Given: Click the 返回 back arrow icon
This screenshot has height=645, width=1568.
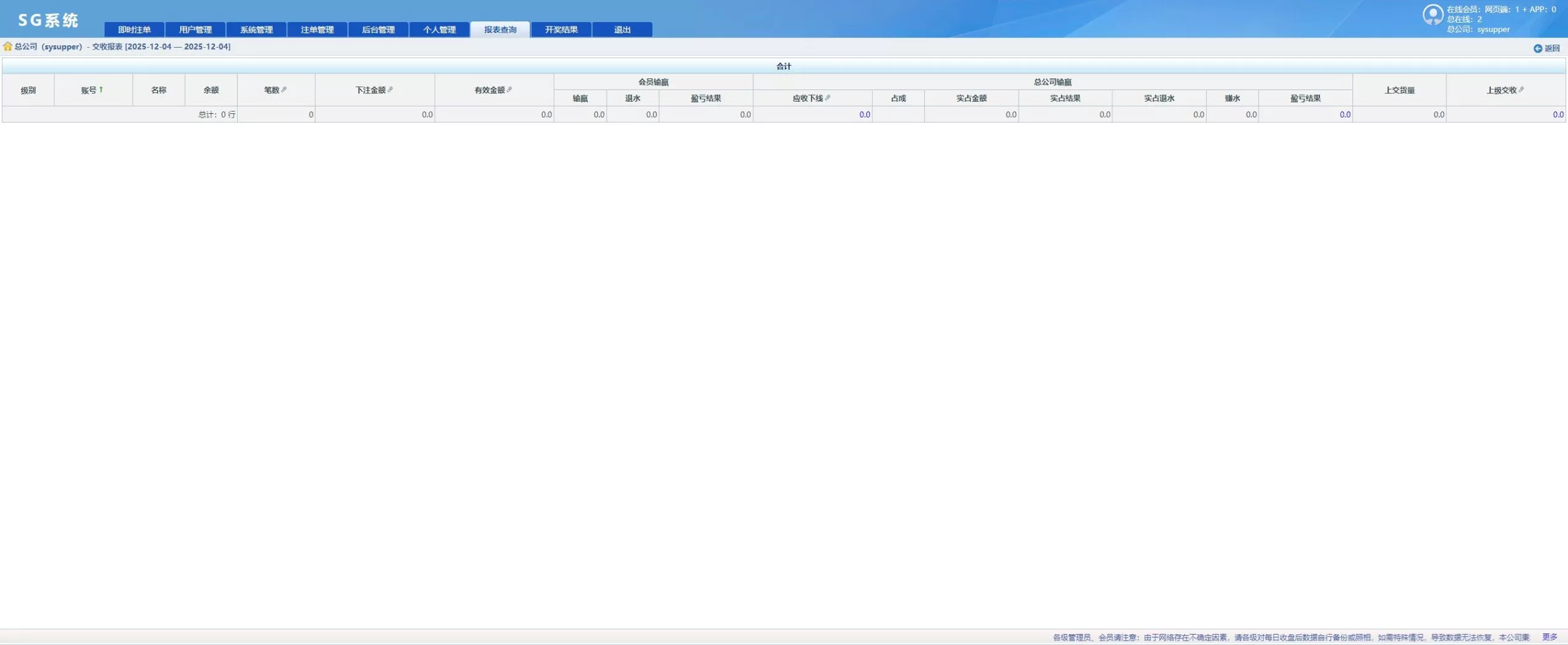Looking at the screenshot, I should [1537, 48].
